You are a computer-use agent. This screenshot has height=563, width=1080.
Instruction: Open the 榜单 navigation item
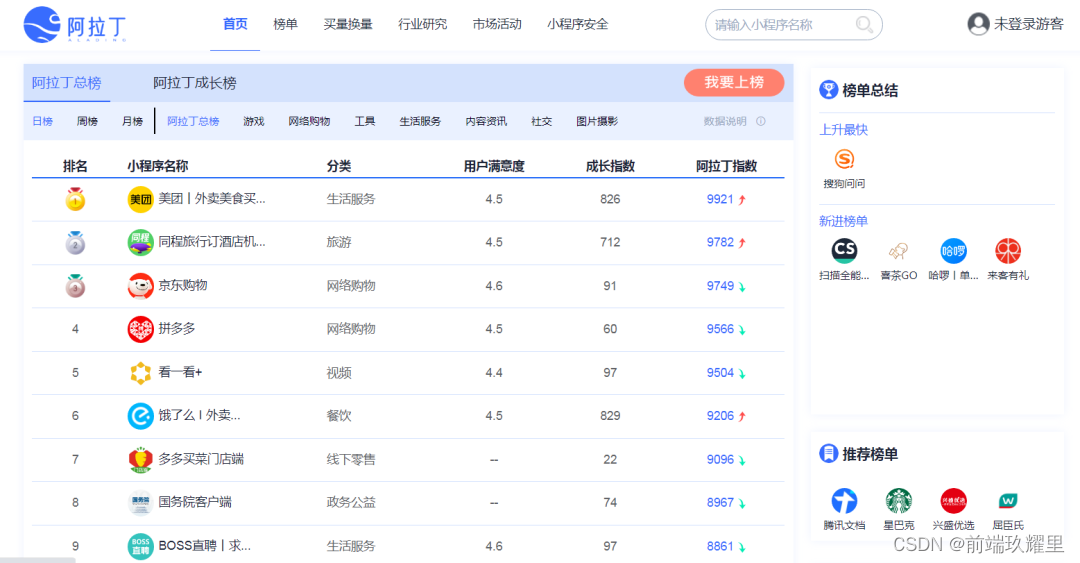[285, 24]
